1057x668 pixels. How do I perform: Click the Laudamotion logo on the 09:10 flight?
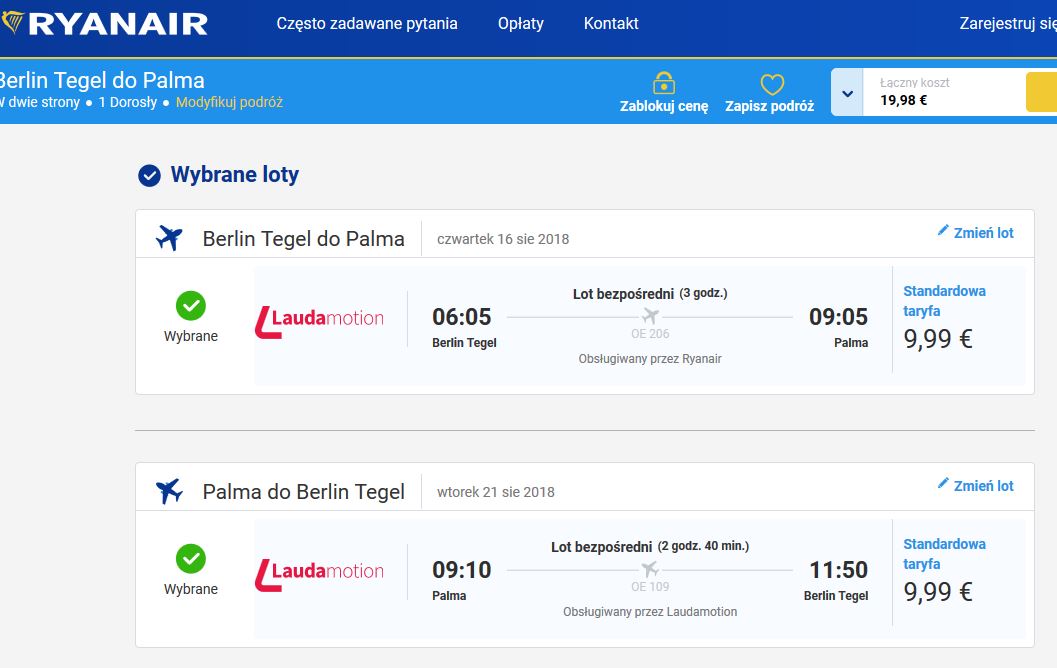[319, 574]
